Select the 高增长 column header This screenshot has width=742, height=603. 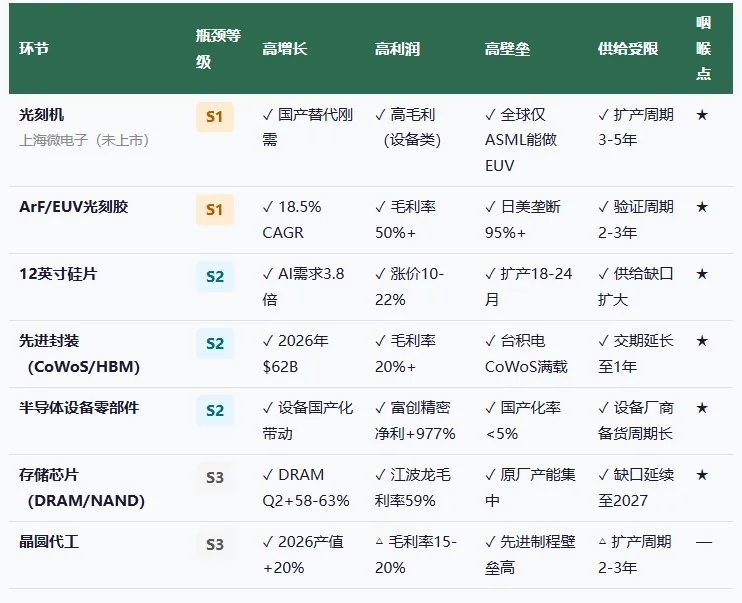(x=285, y=48)
